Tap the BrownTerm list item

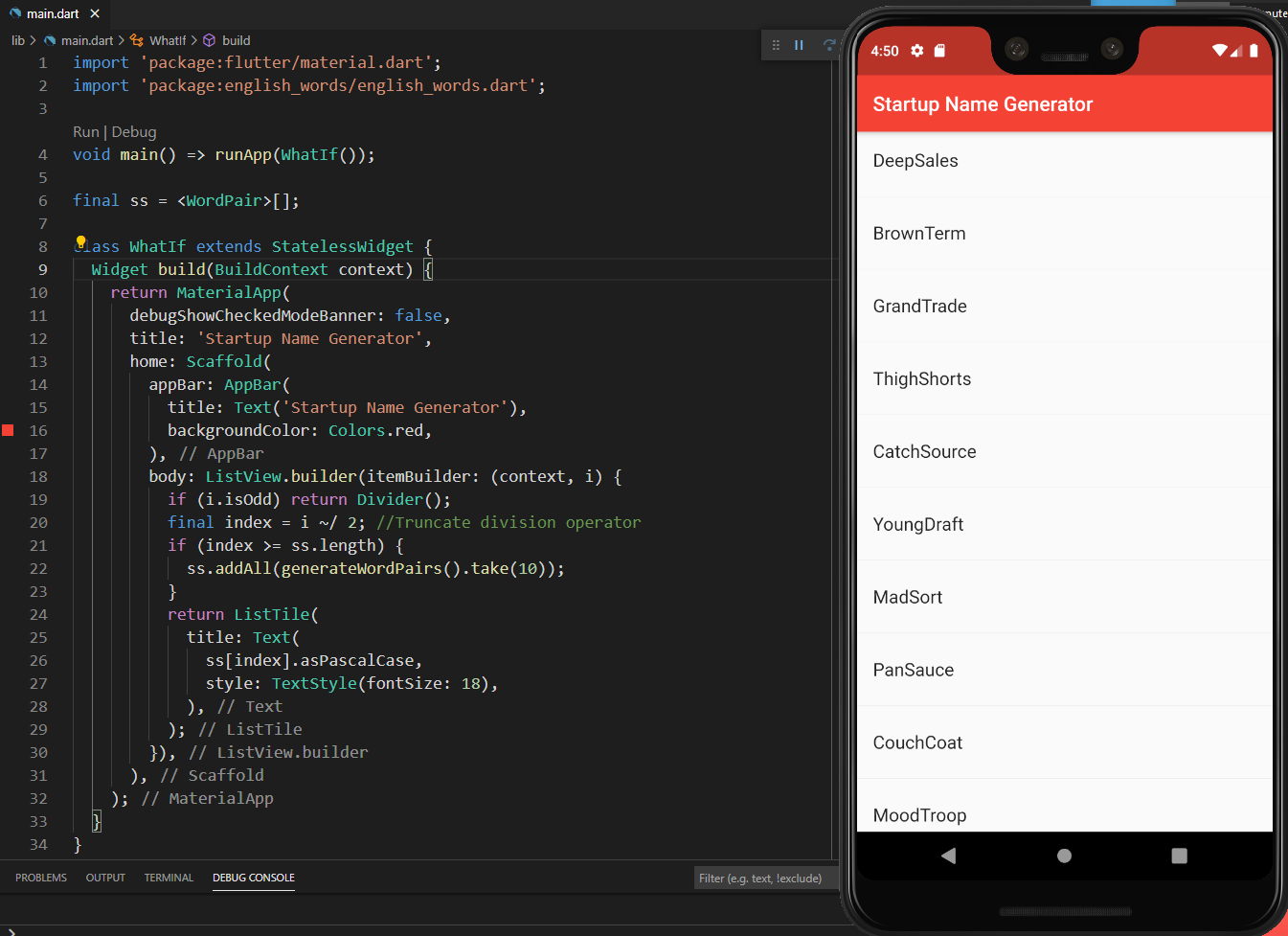tap(1064, 234)
